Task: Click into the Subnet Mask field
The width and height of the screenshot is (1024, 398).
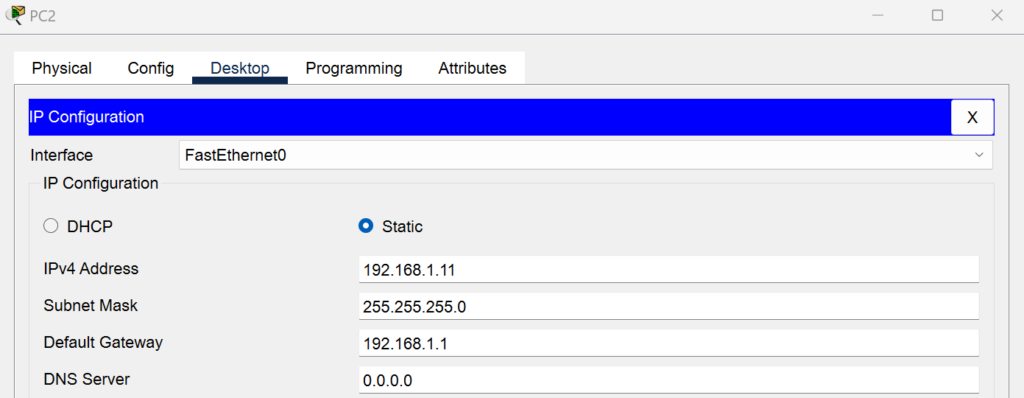Action: [x=669, y=306]
